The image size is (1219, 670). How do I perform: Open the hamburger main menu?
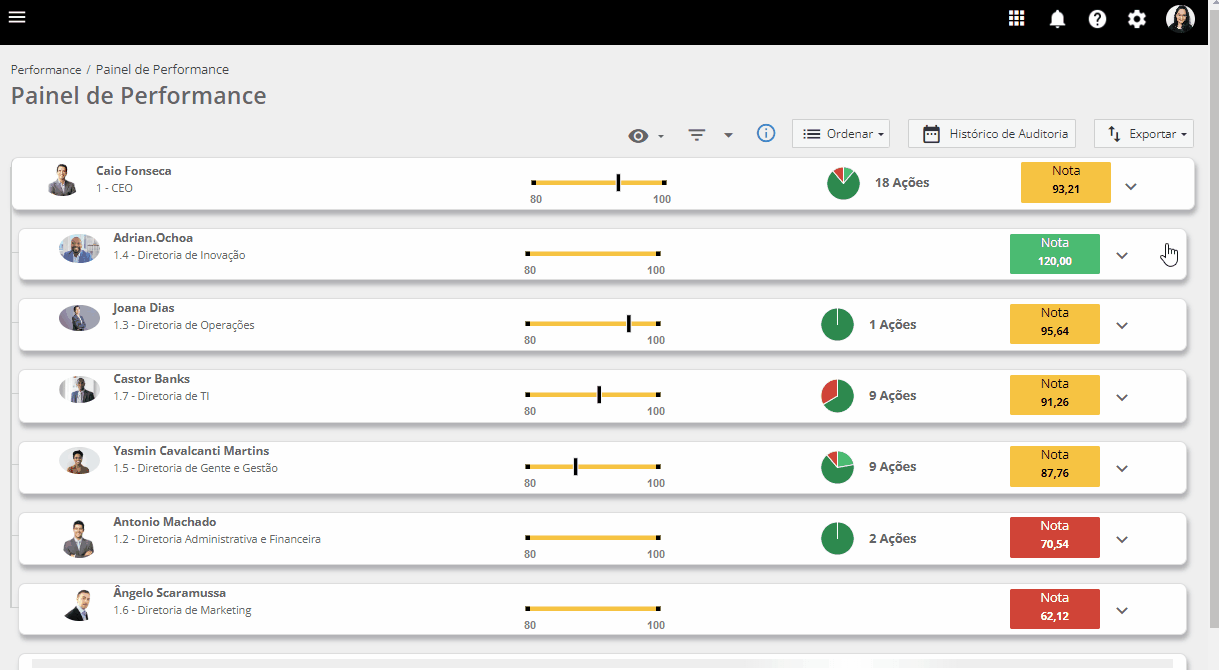pos(17,17)
